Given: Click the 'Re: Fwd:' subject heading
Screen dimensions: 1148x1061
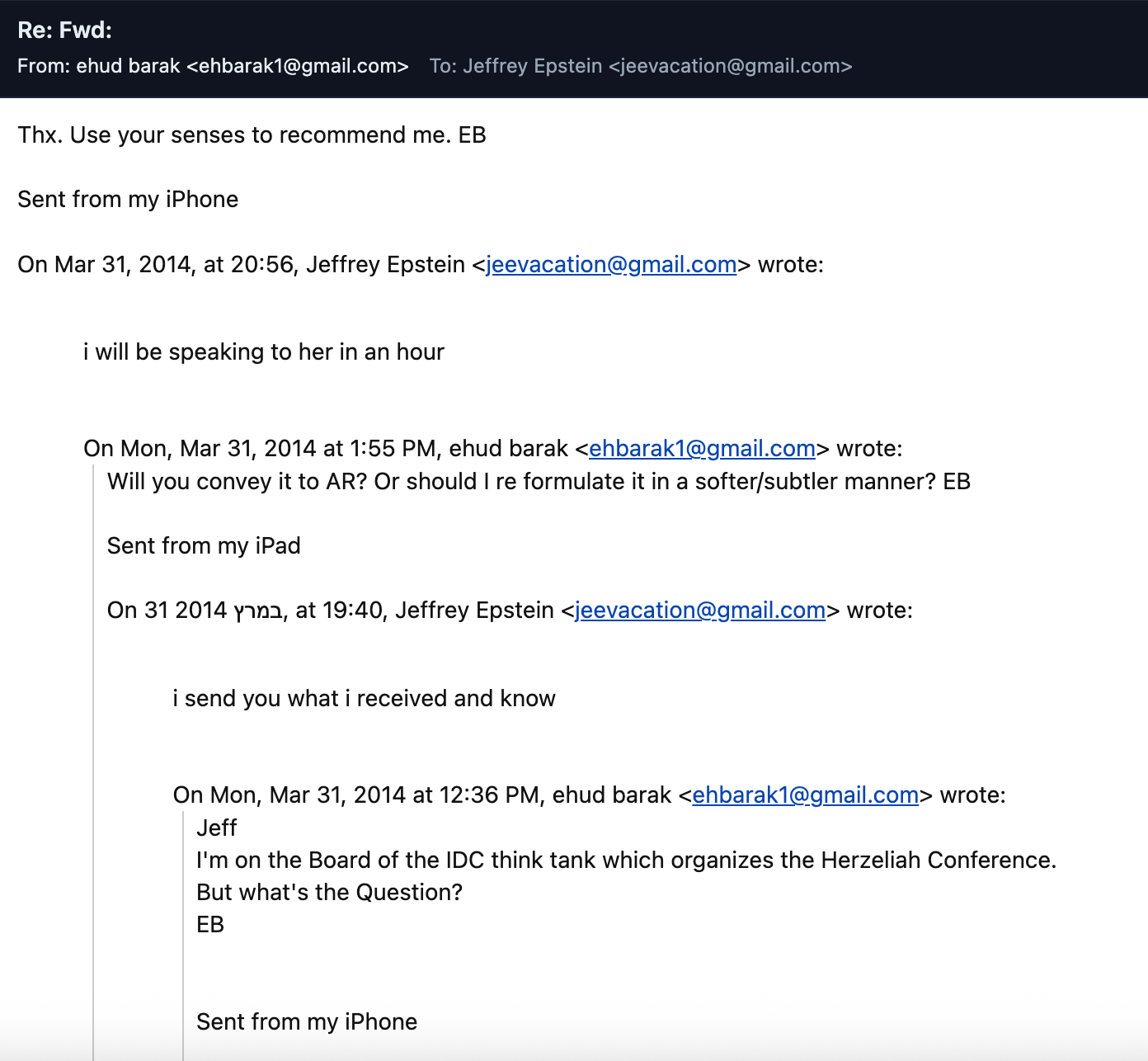Looking at the screenshot, I should tap(64, 31).
